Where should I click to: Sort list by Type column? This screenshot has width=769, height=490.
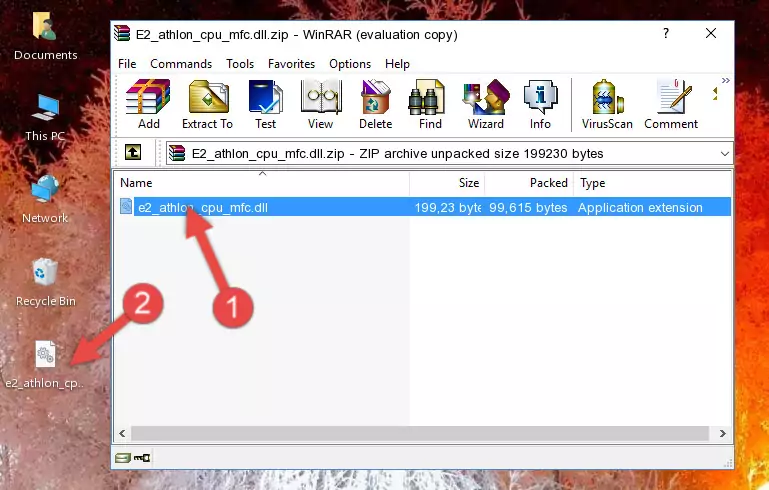click(x=652, y=183)
